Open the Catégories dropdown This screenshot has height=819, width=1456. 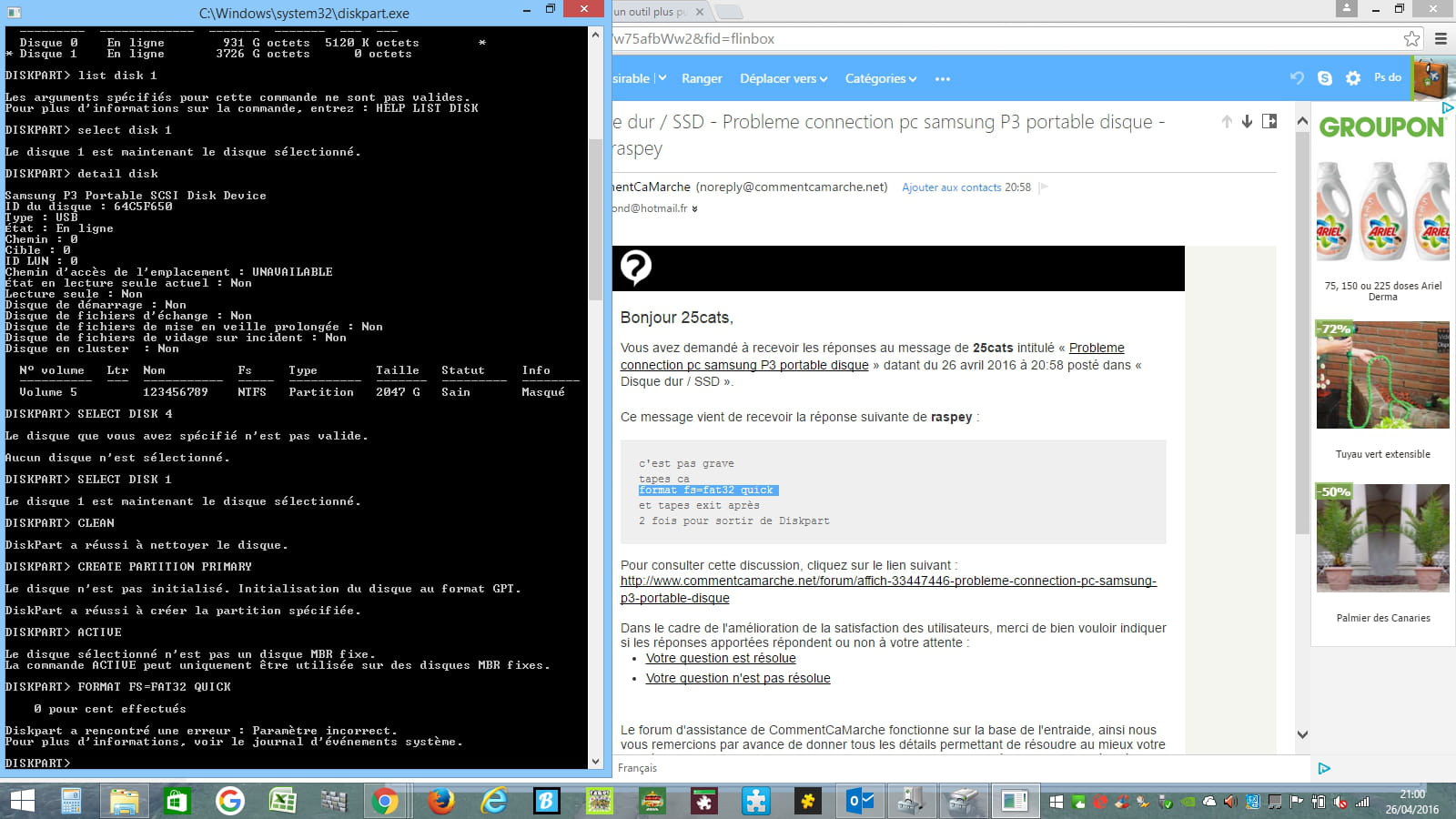coord(881,79)
